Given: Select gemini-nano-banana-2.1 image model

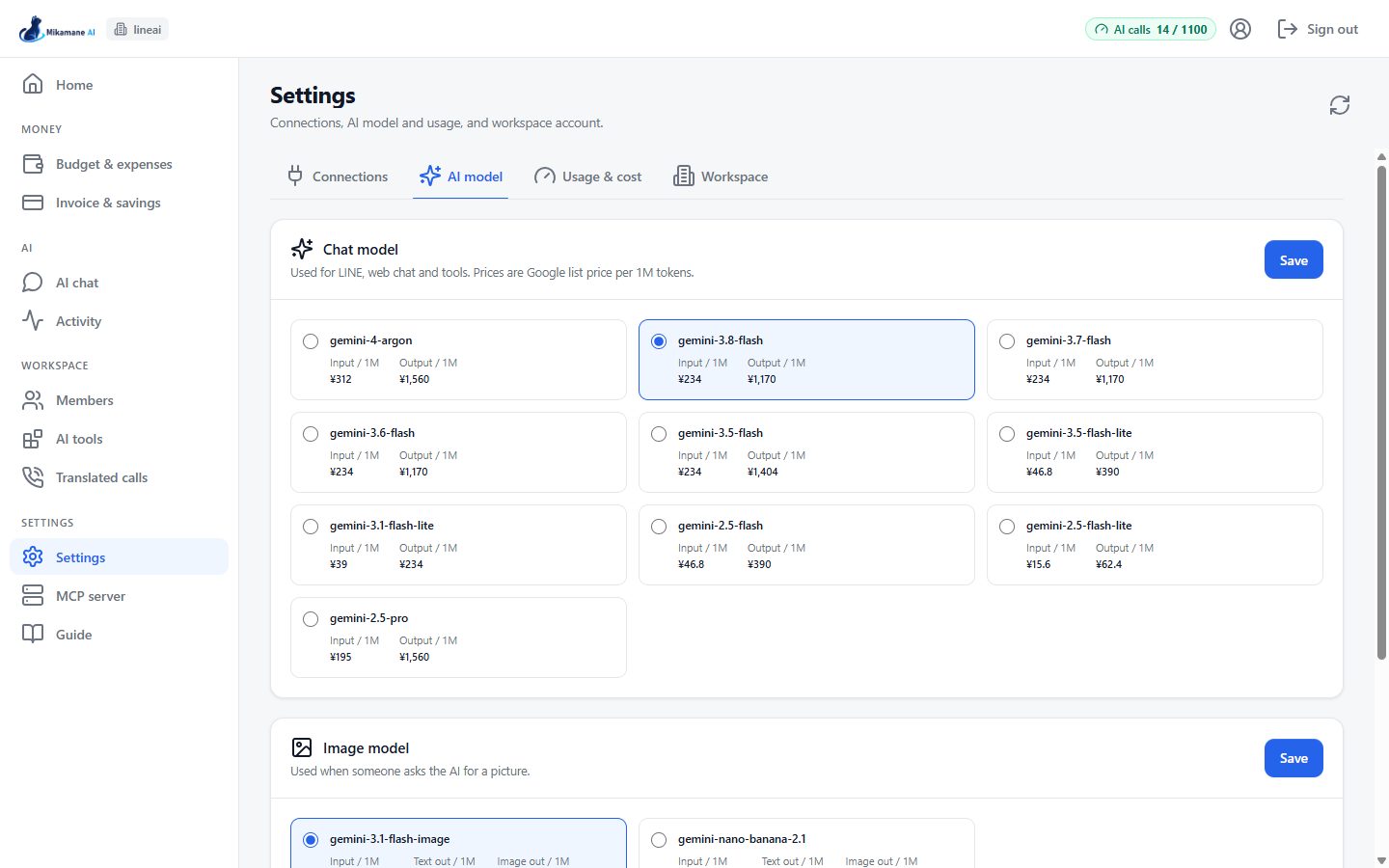Looking at the screenshot, I should pos(659,840).
